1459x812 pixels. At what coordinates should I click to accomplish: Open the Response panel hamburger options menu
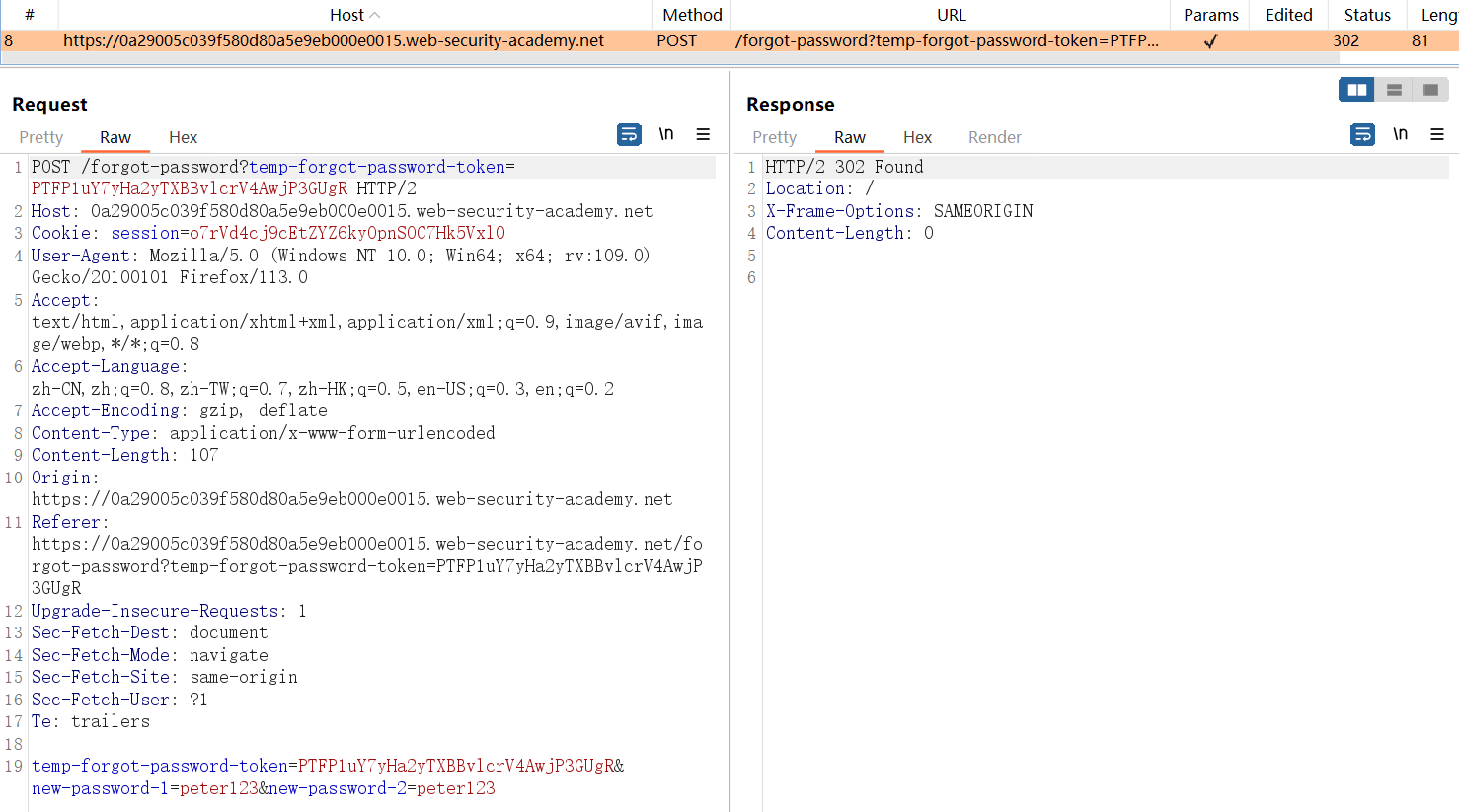click(1437, 134)
